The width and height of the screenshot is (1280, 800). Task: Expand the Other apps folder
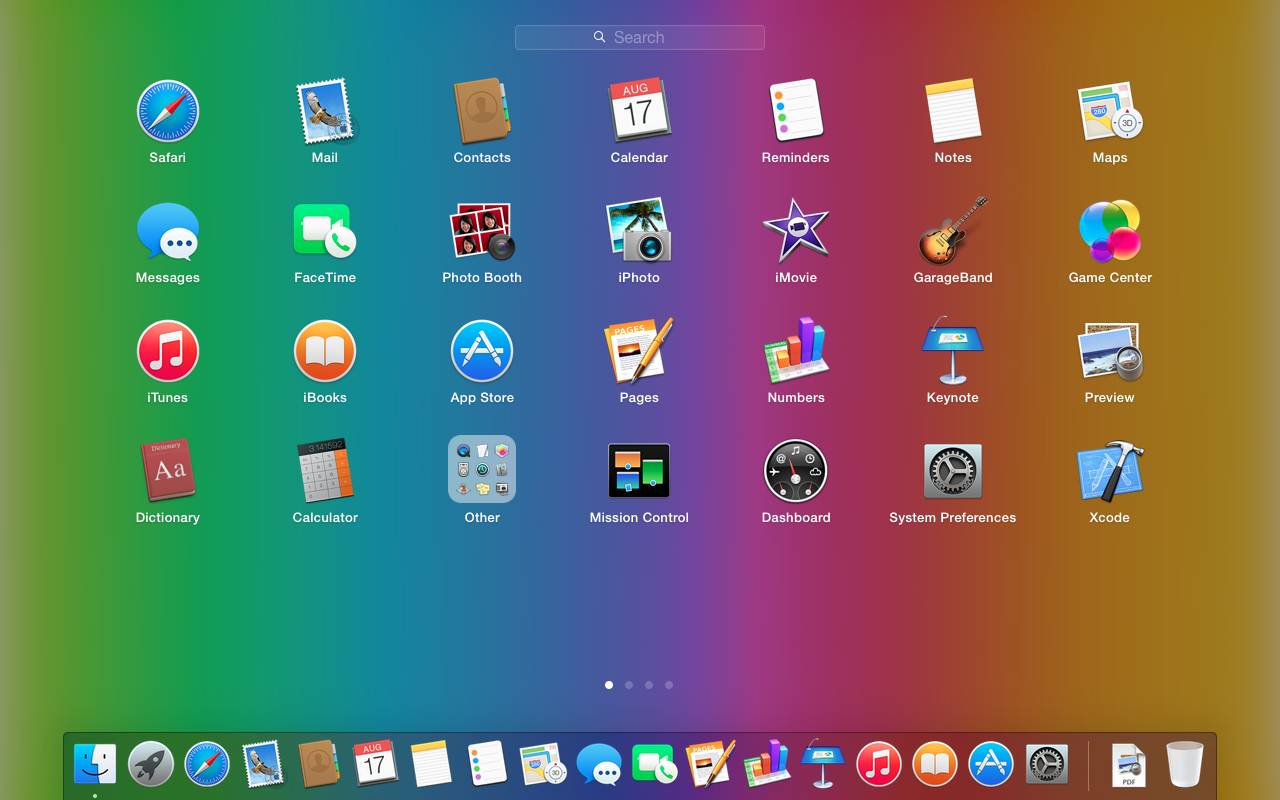(x=482, y=469)
